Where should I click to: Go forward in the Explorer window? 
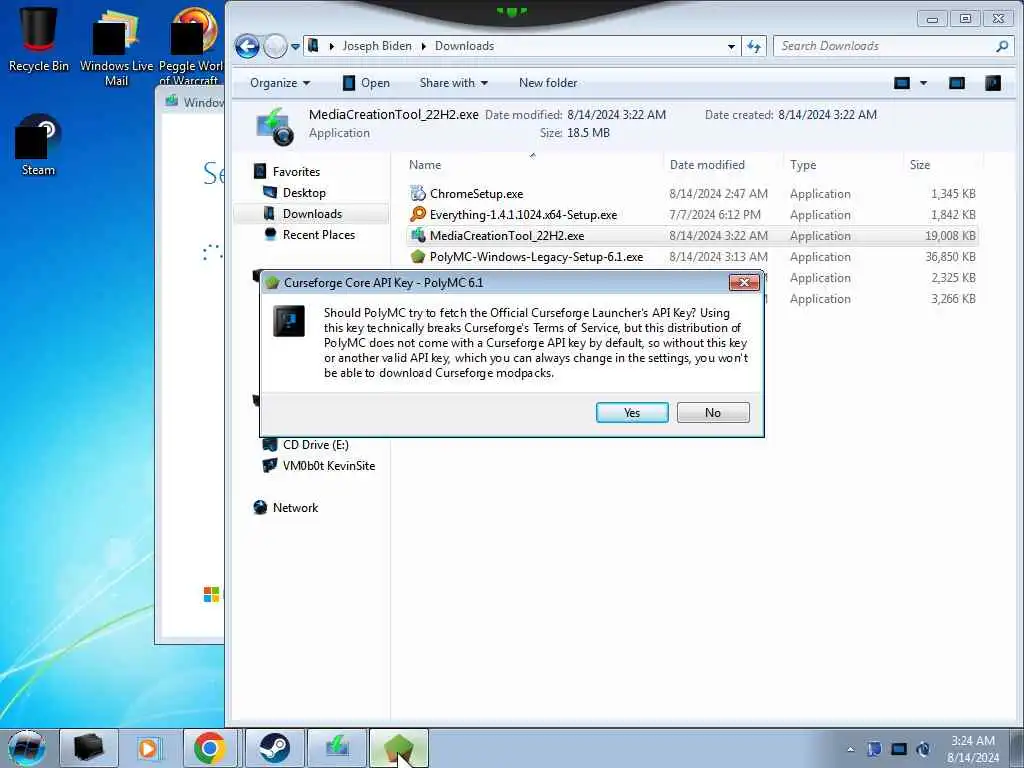point(275,46)
